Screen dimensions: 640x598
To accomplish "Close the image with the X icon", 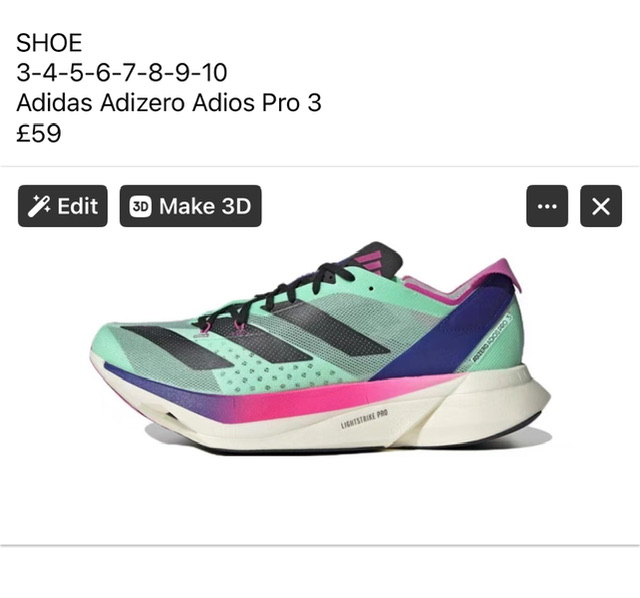I will (600, 206).
